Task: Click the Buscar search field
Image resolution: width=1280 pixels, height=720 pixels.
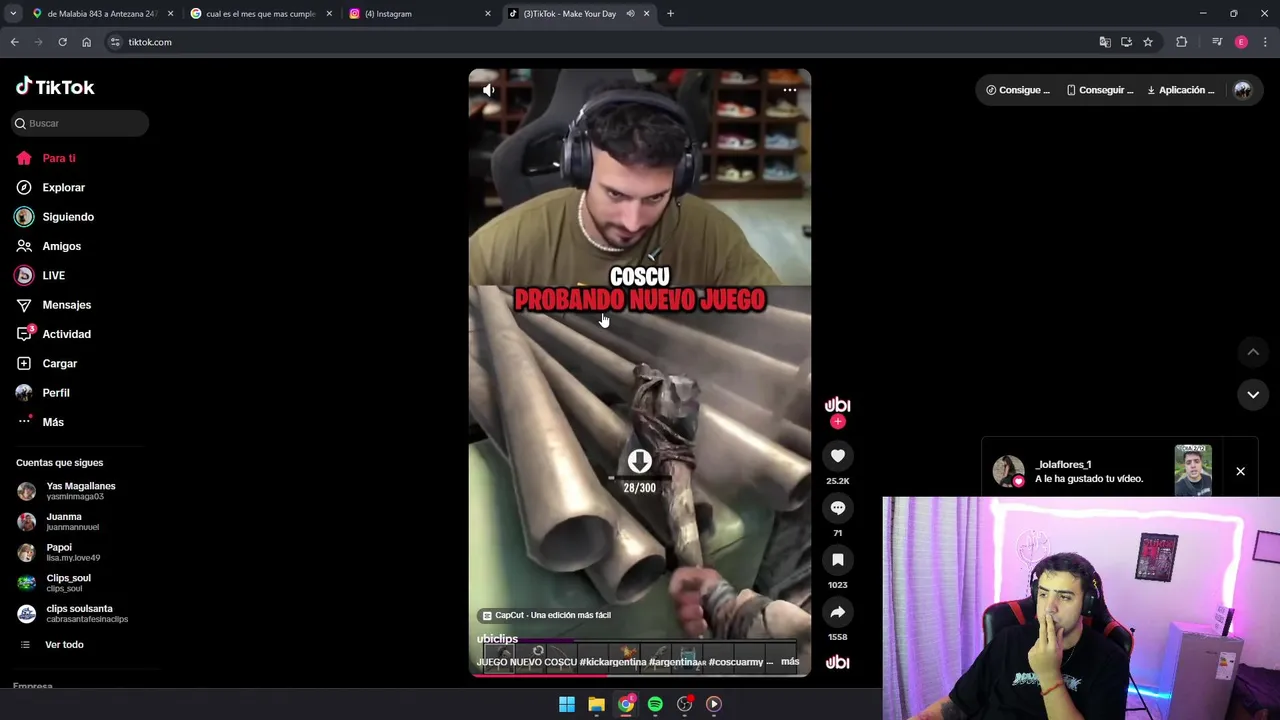Action: pyautogui.click(x=80, y=123)
